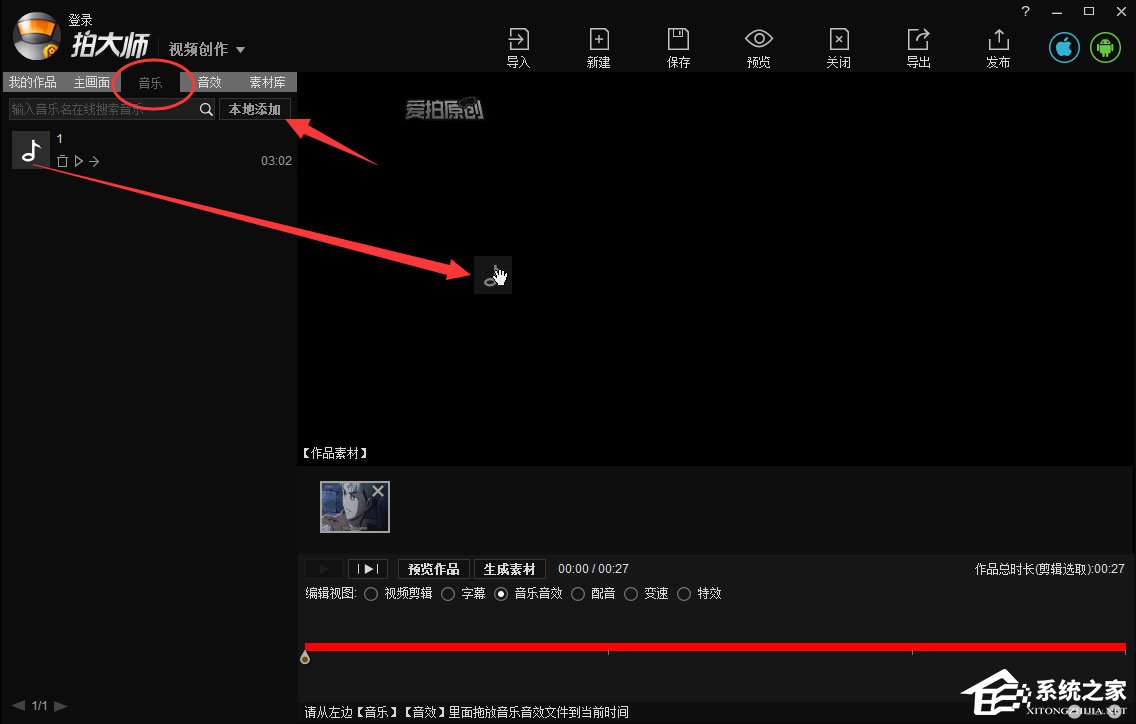This screenshot has height=724, width=1136.
Task: Click the timeline playhead marker
Action: (x=305, y=657)
